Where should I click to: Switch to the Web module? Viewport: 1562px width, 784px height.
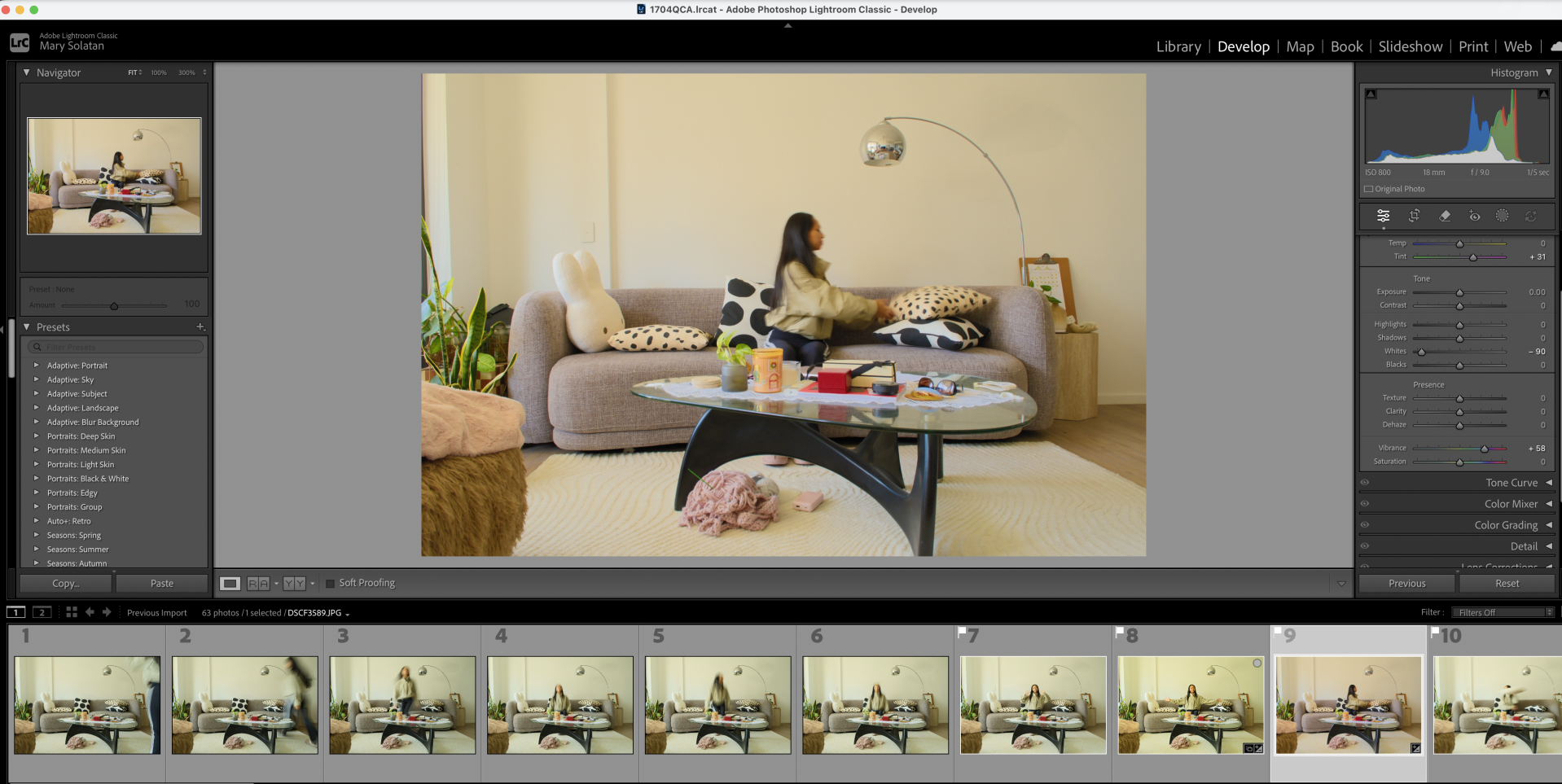(1518, 47)
